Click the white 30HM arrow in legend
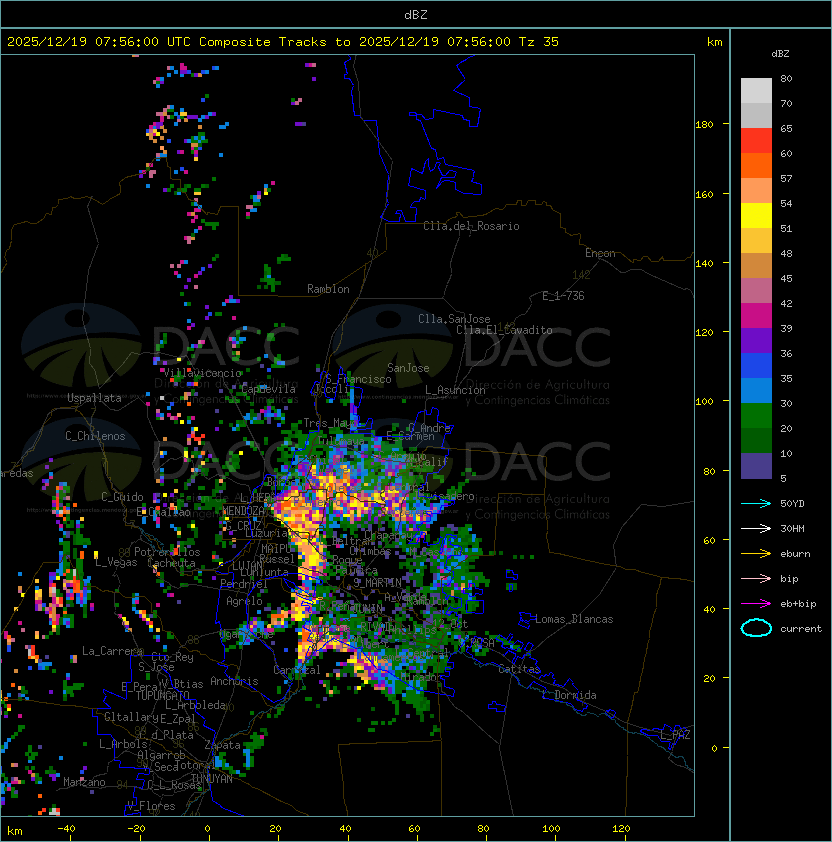Screen dimensions: 832x842 [756, 528]
